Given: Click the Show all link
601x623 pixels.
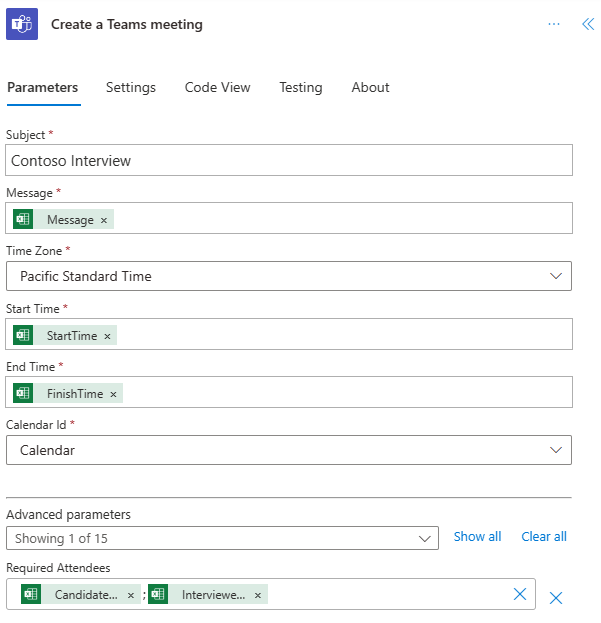Looking at the screenshot, I should click(x=477, y=537).
